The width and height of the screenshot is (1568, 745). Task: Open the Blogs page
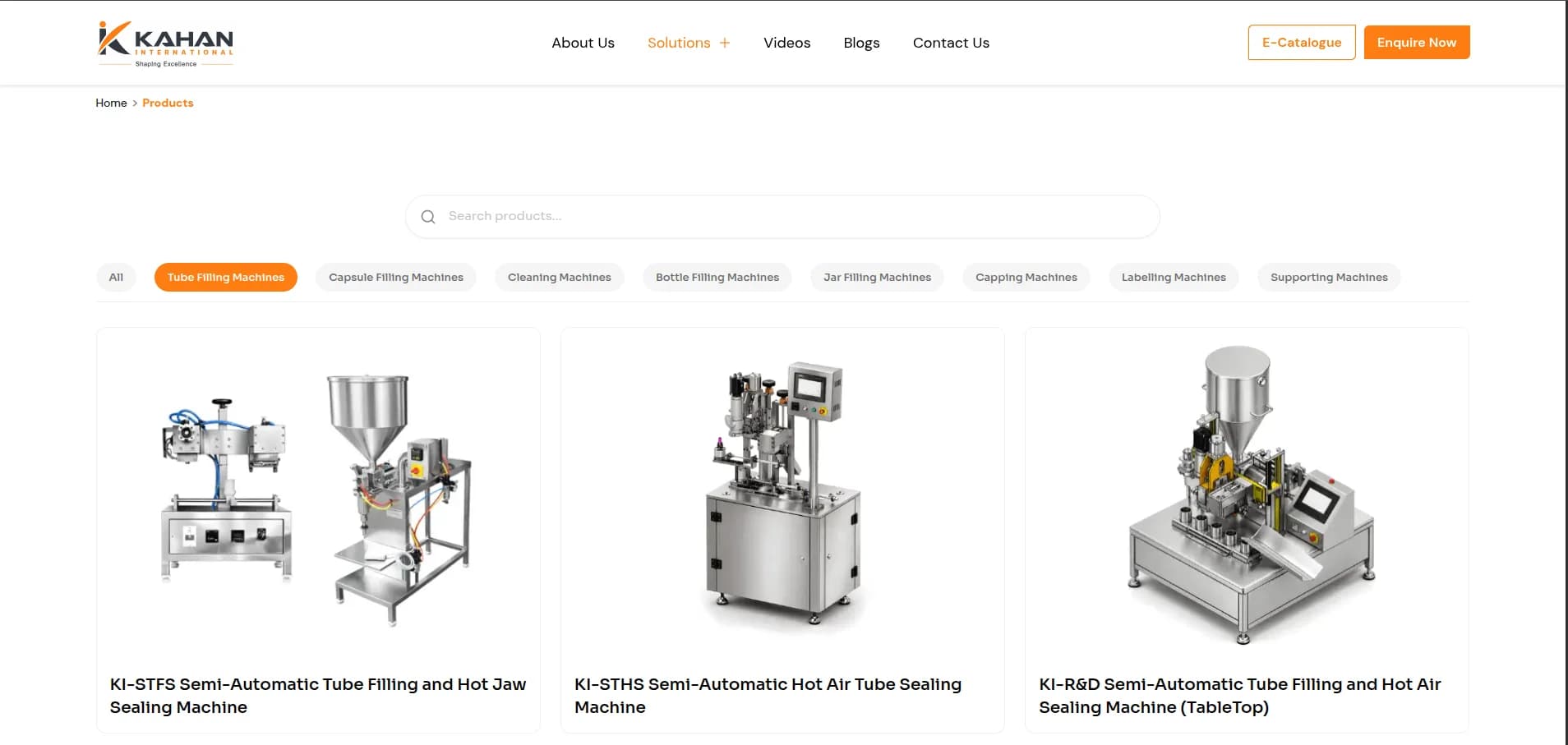tap(861, 43)
